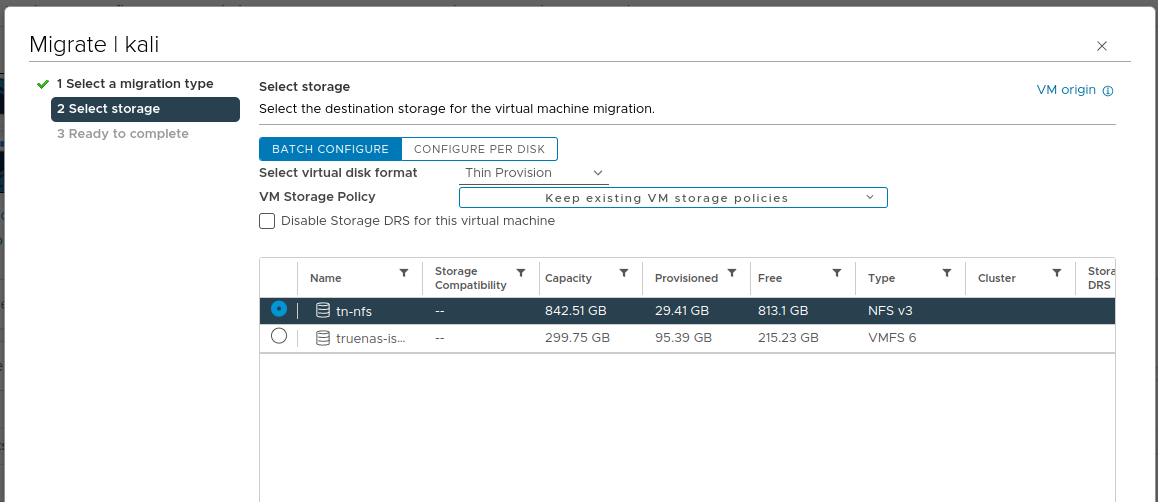
Task: Click the Provisioned column filter icon
Action: pyautogui.click(x=732, y=273)
